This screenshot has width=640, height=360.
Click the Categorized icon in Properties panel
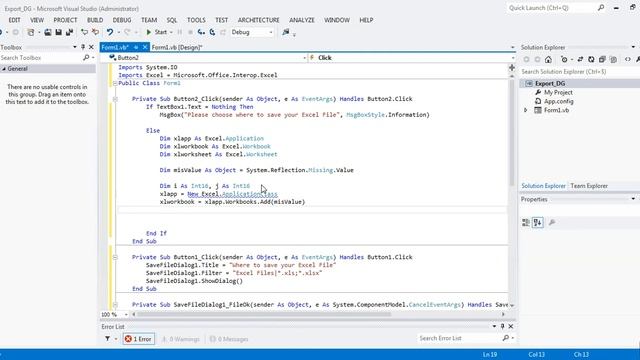[526, 222]
